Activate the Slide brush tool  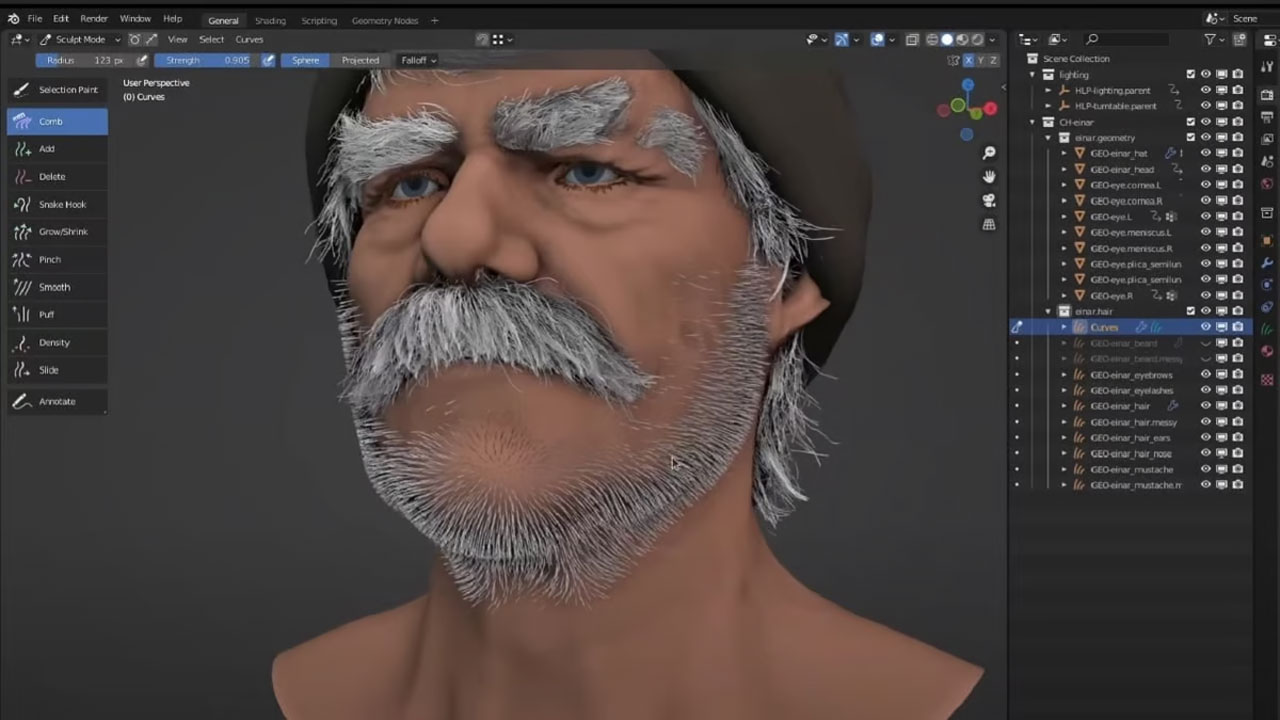[x=57, y=370]
